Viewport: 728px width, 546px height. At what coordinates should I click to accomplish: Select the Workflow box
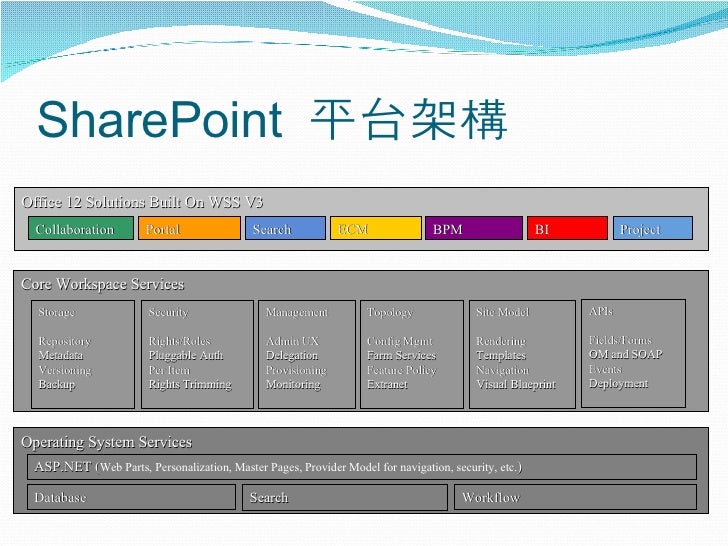click(x=575, y=497)
